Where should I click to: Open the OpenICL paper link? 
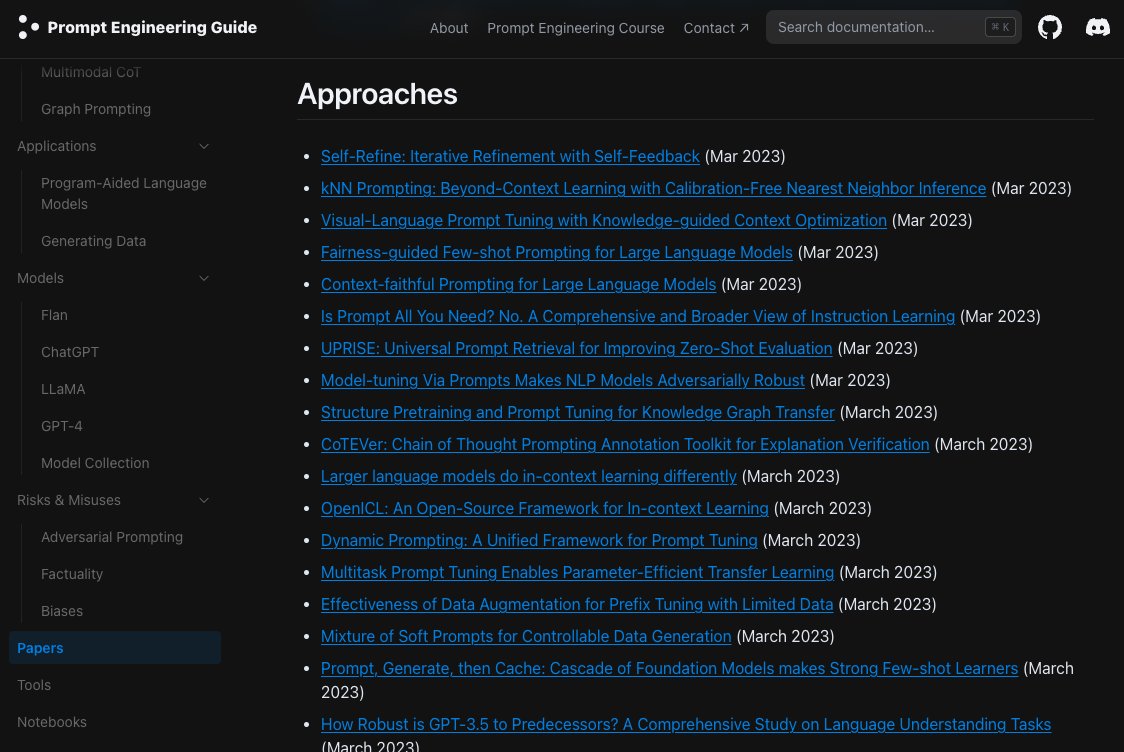click(x=545, y=508)
